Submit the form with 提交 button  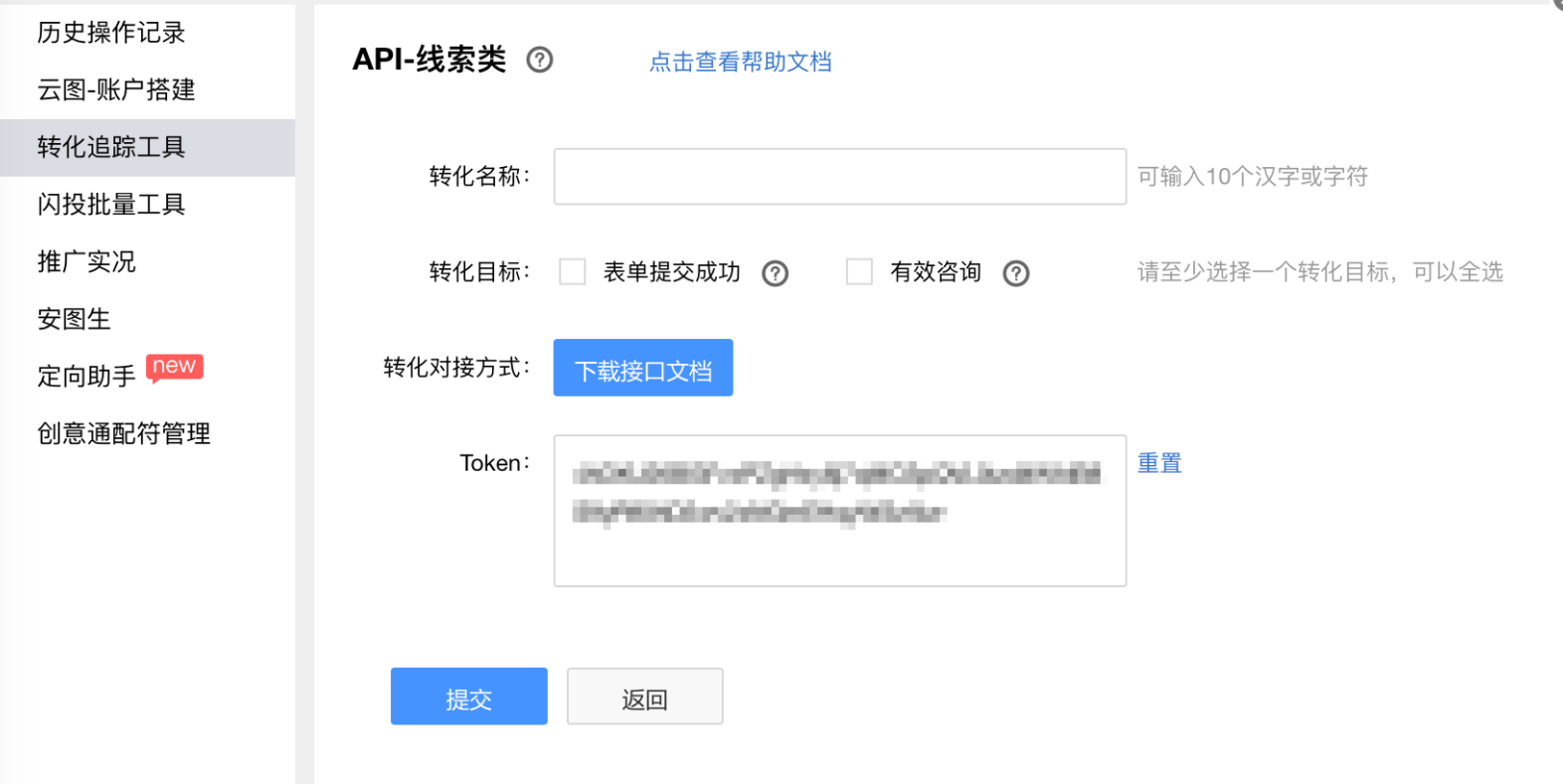coord(468,697)
